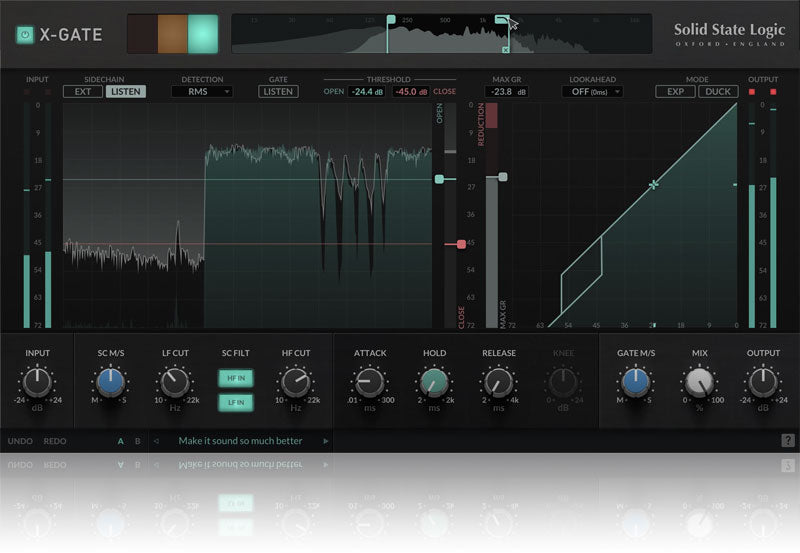Reset the left output clip indicator

752,92
